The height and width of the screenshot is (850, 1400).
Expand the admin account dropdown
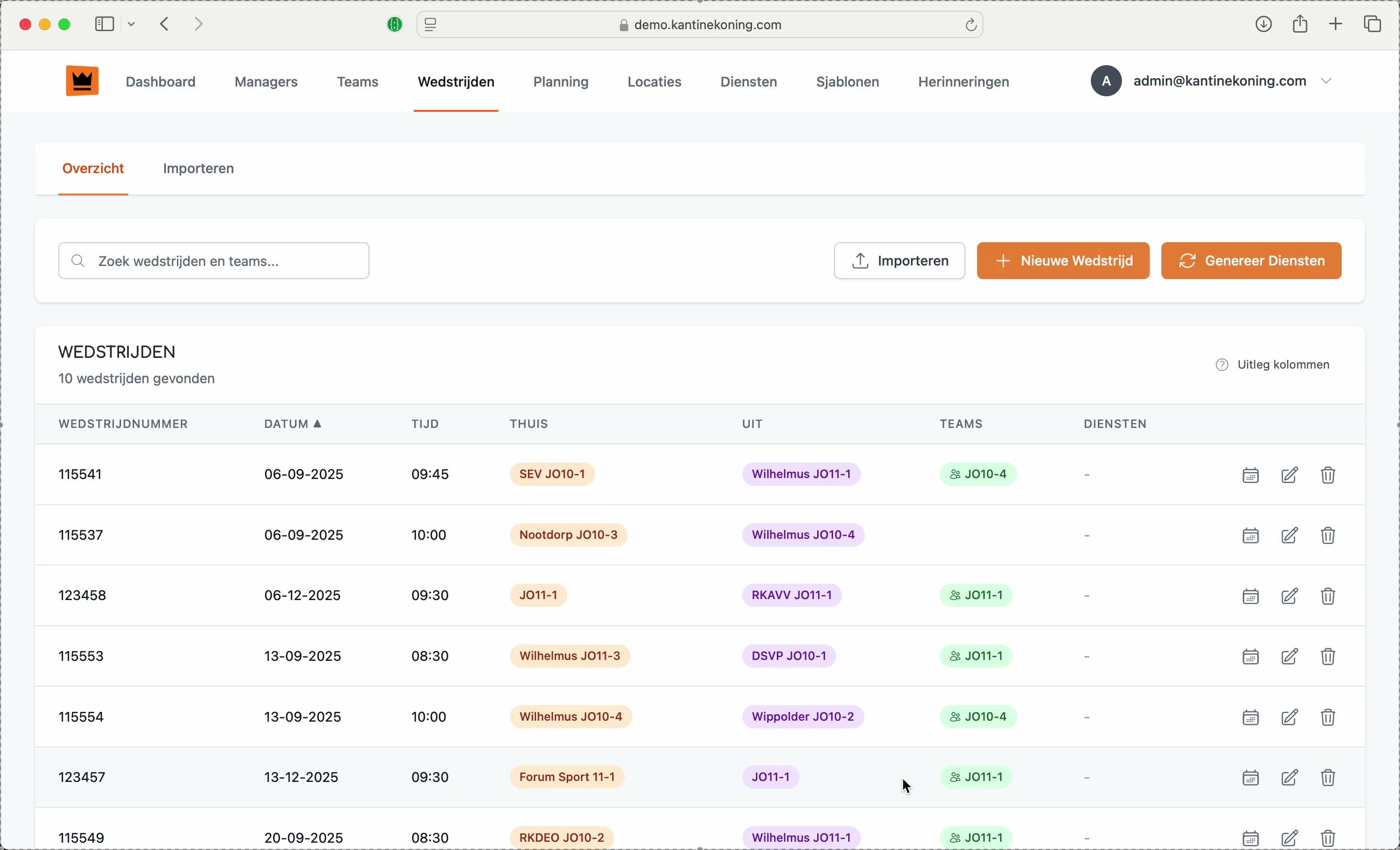pyautogui.click(x=1327, y=81)
